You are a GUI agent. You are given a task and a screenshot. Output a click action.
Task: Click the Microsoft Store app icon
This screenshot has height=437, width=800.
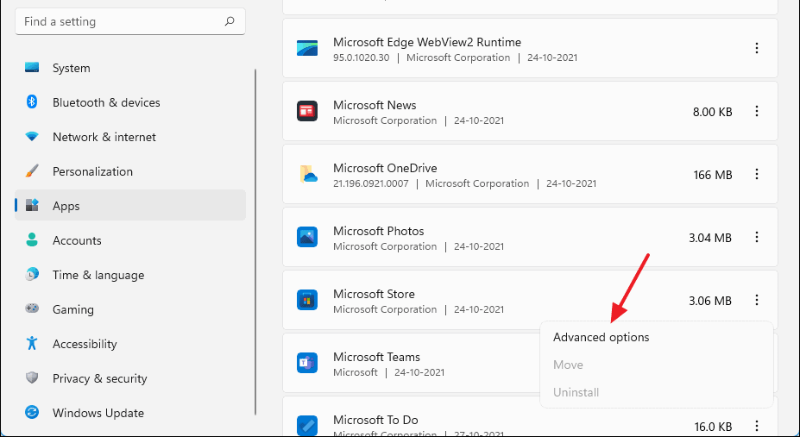click(x=307, y=300)
